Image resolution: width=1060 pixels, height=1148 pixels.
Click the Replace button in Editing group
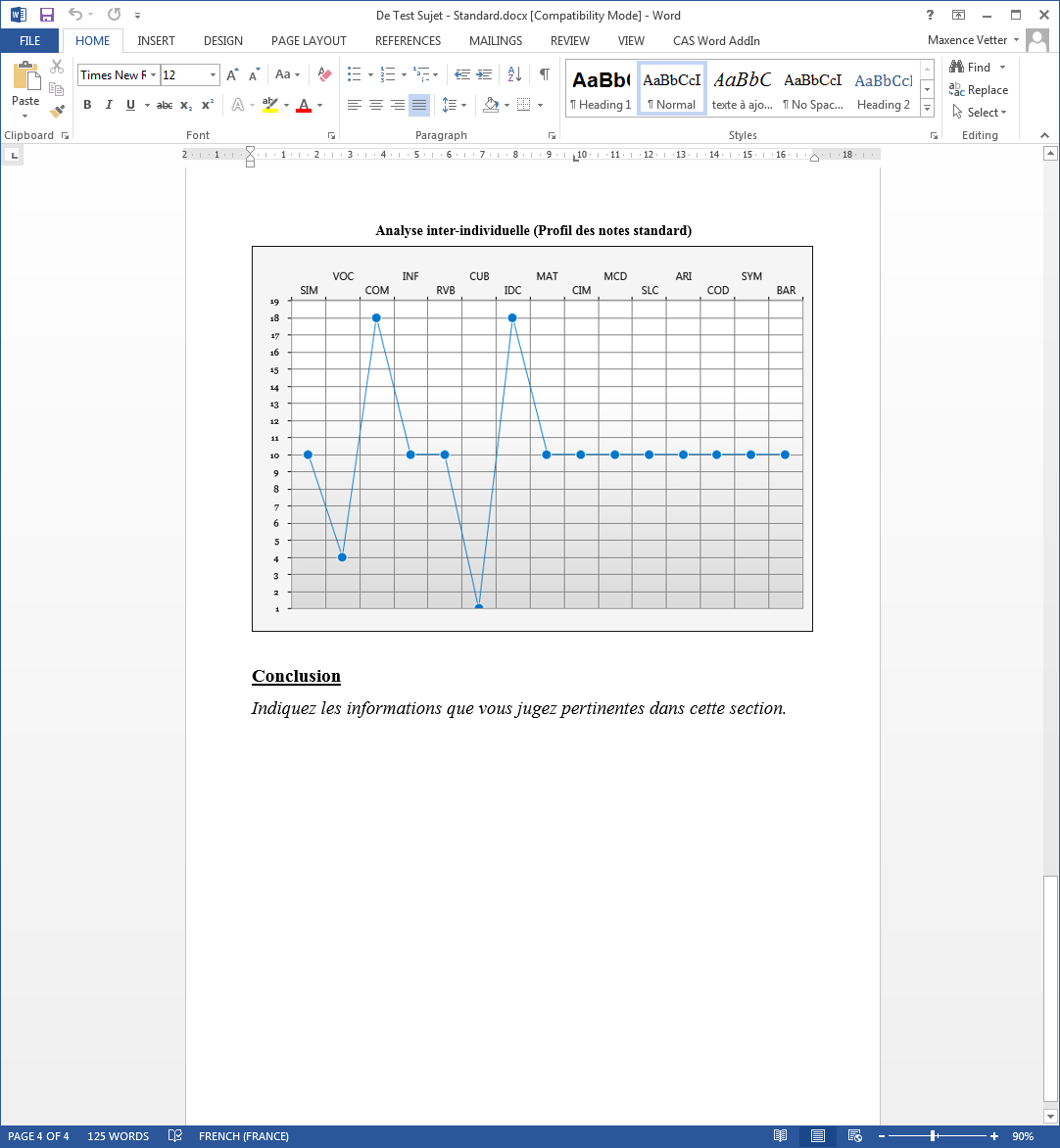pyautogui.click(x=980, y=90)
